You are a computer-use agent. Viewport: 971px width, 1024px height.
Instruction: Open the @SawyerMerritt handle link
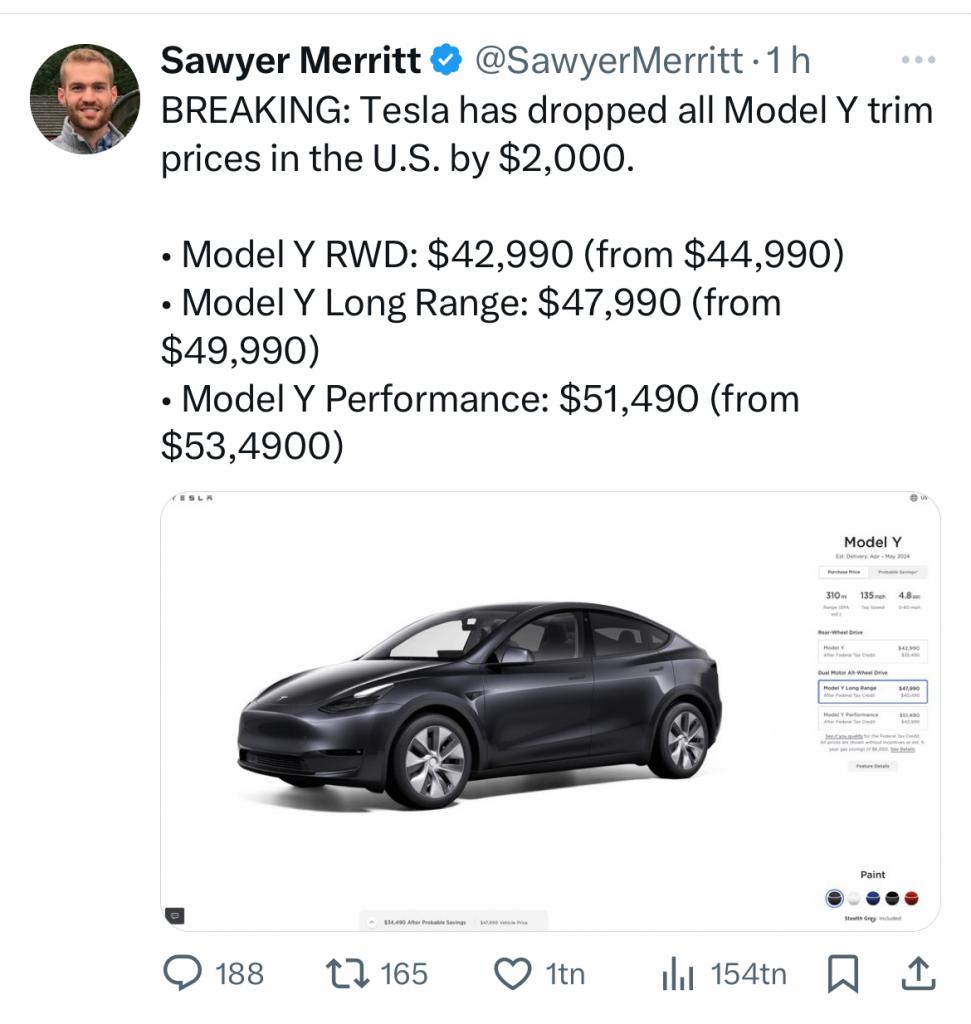[609, 60]
